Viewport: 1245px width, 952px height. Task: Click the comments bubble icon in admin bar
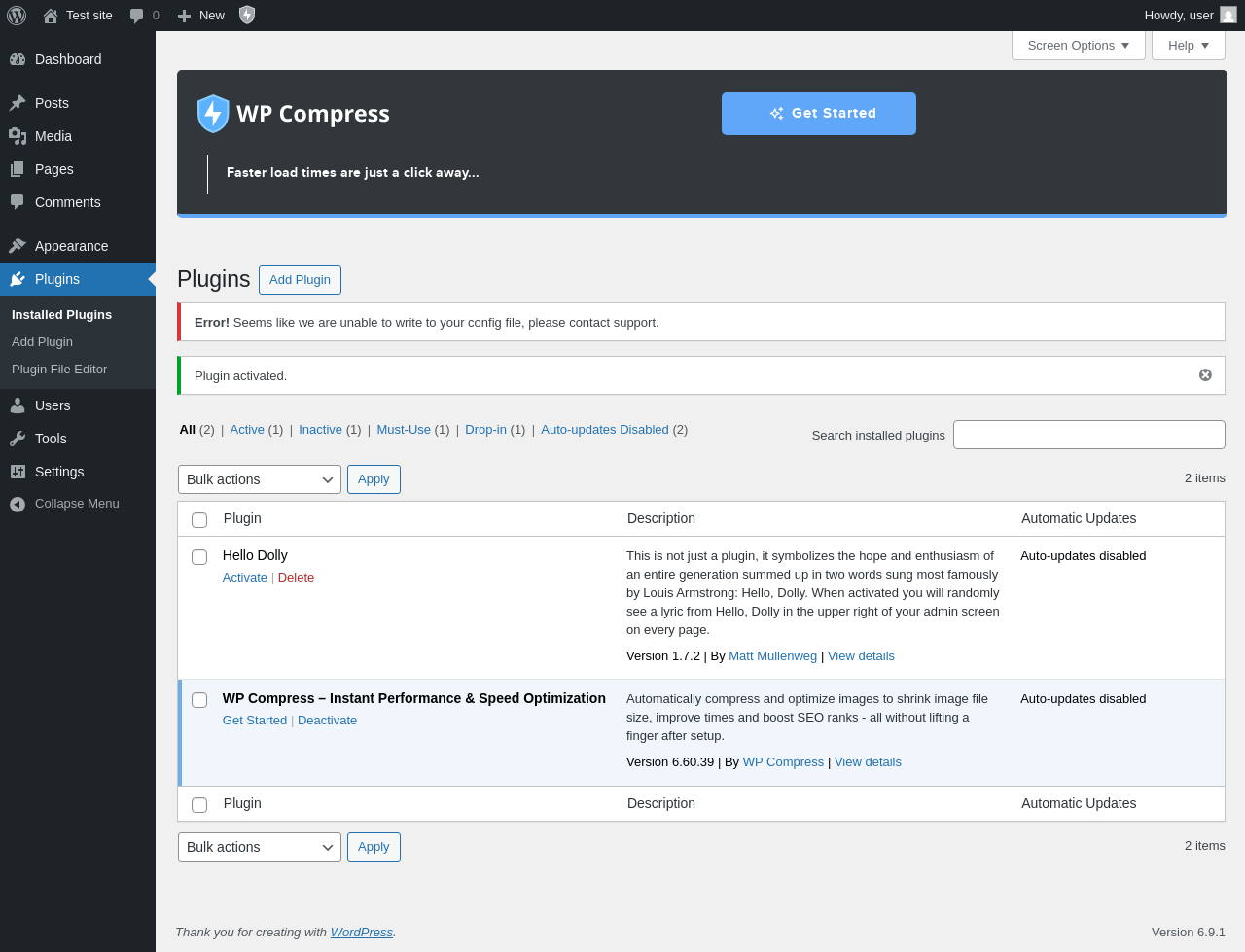pyautogui.click(x=137, y=16)
